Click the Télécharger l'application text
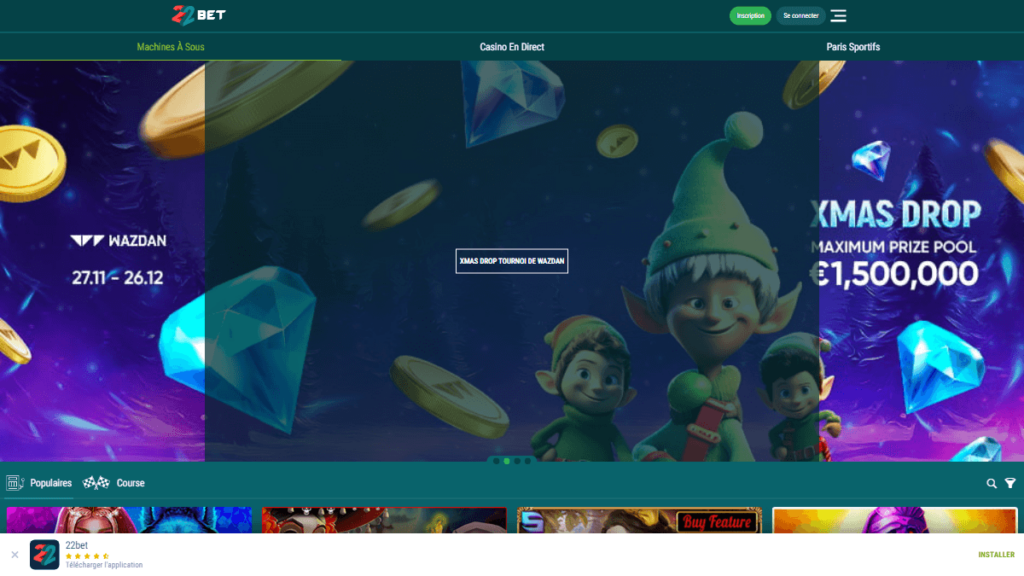Image resolution: width=1024 pixels, height=576 pixels. (104, 565)
